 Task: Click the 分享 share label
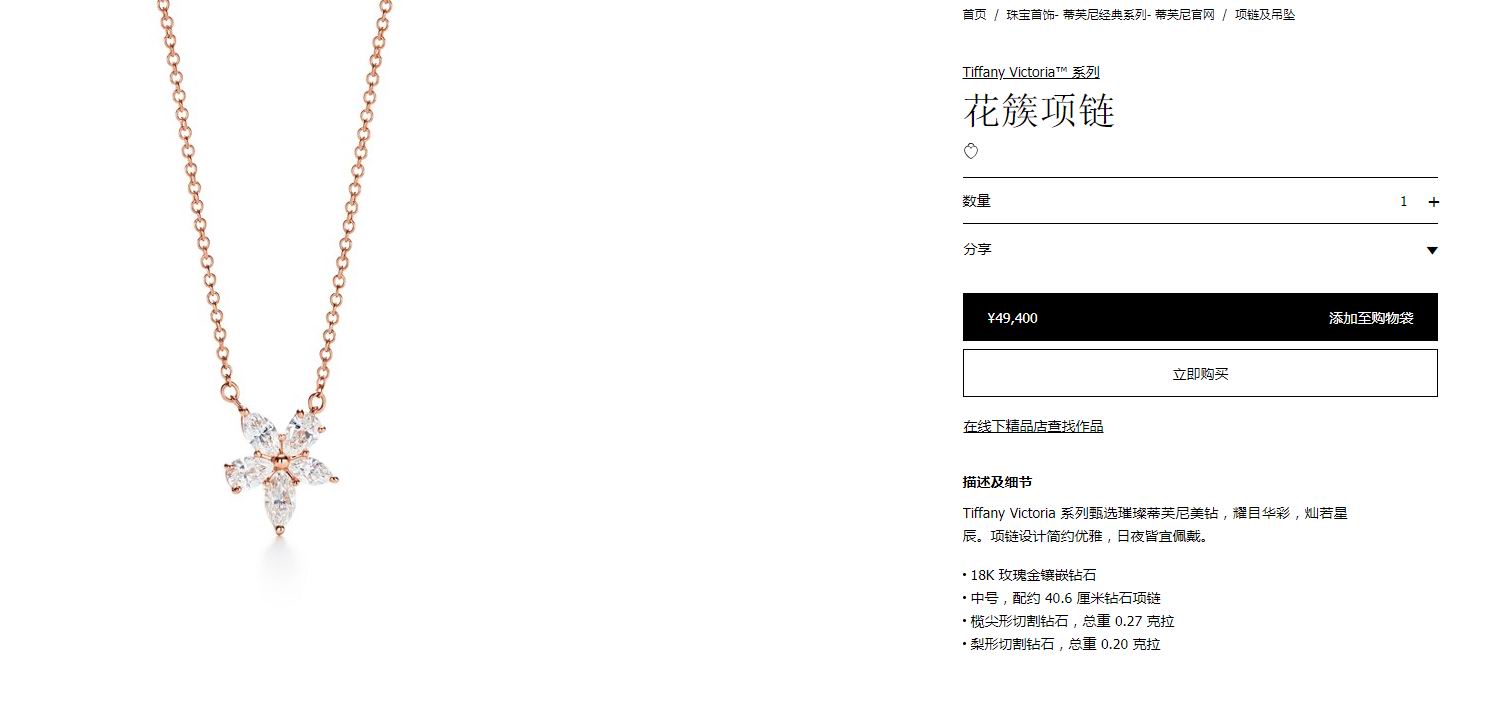977,250
